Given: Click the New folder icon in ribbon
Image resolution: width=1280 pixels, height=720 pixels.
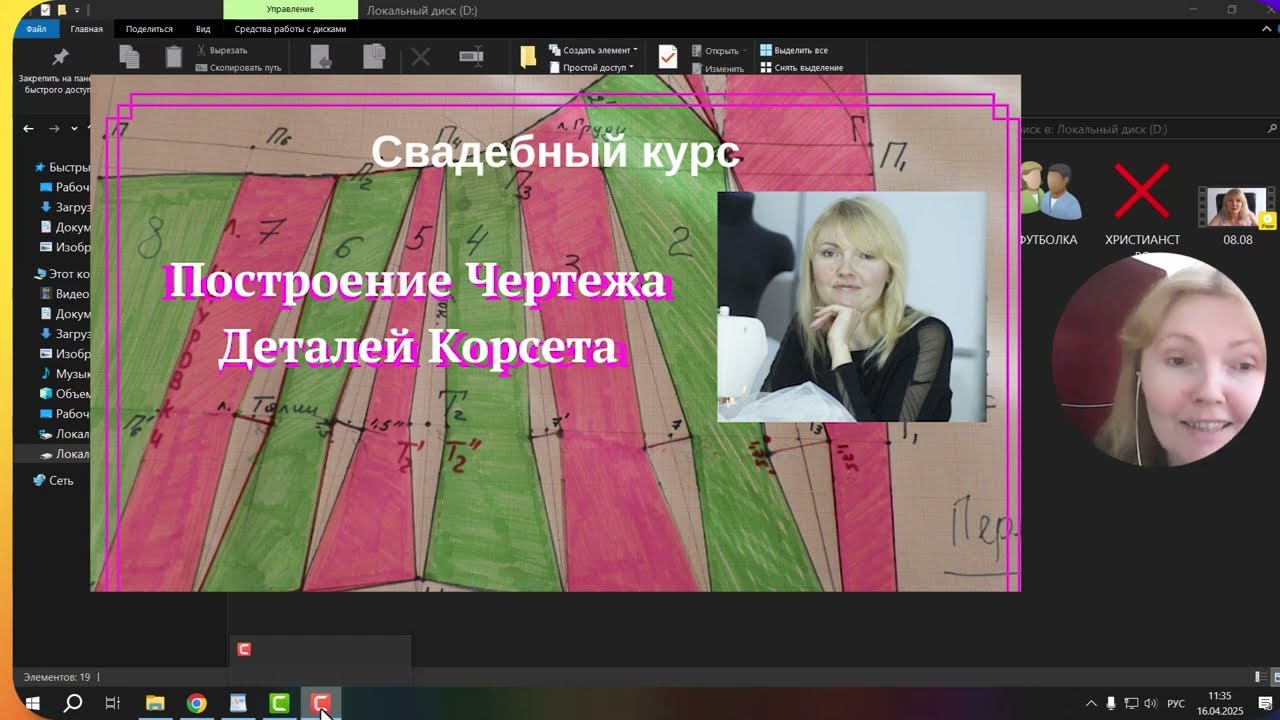Looking at the screenshot, I should pos(528,57).
